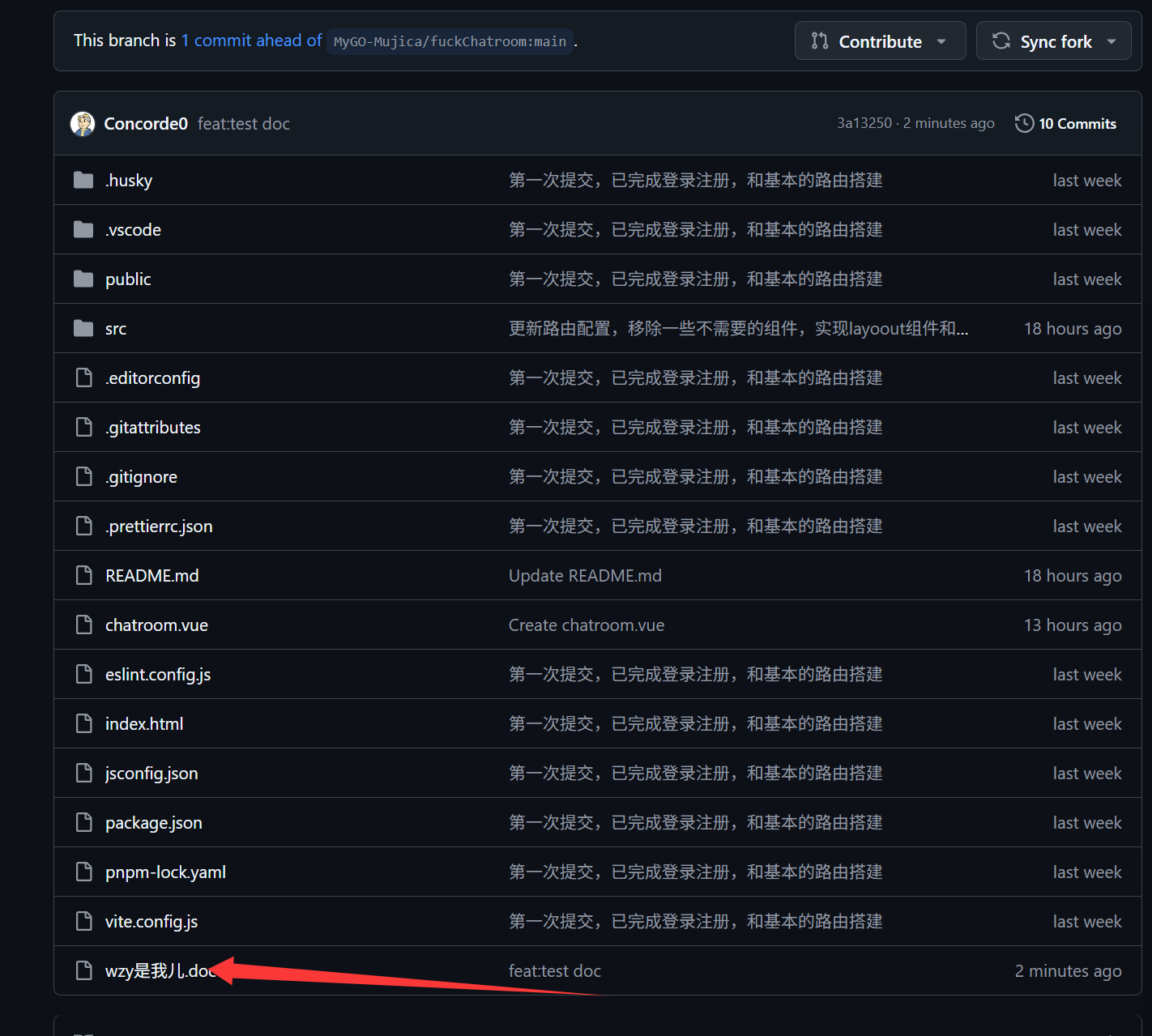Click 'last week' in the index.html row

click(x=1087, y=724)
